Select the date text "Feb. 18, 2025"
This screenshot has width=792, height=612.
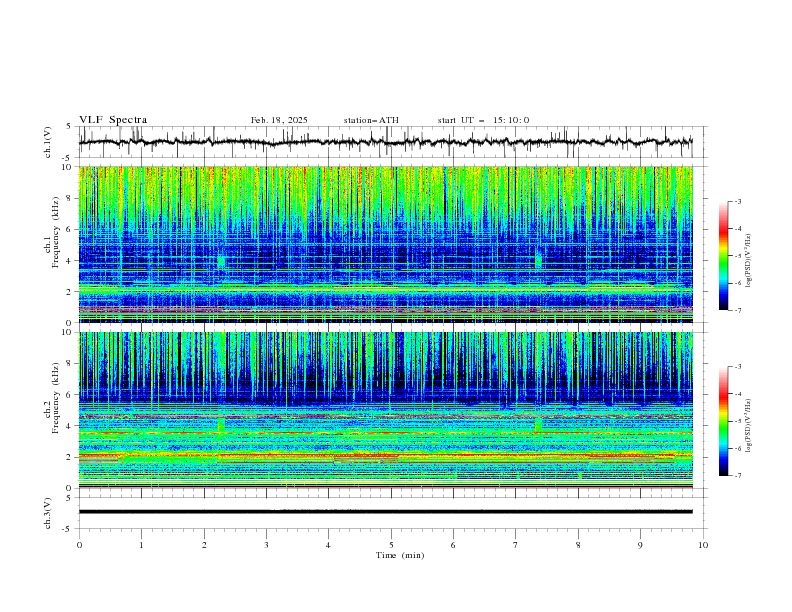[x=279, y=120]
